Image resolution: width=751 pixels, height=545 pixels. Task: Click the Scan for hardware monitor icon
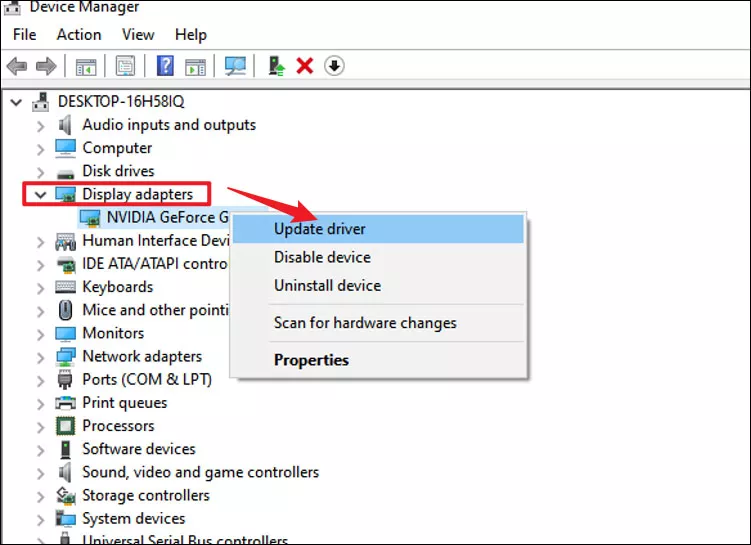[x=235, y=66]
